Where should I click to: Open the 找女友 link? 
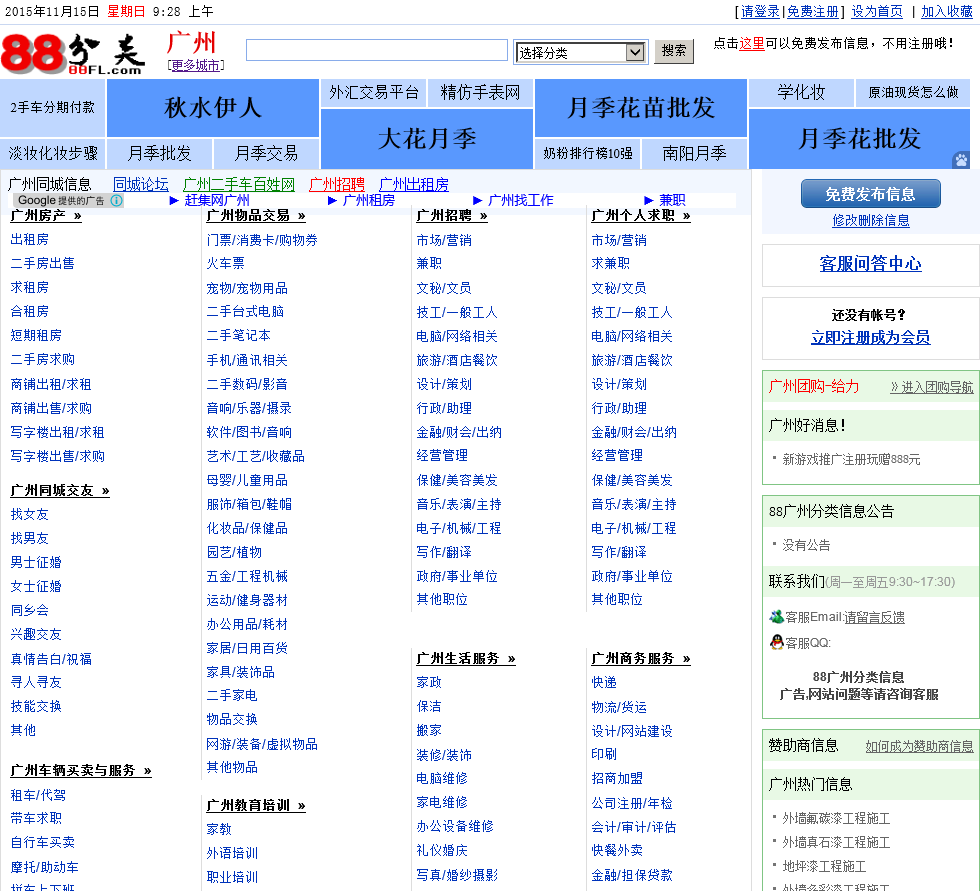click(29, 514)
